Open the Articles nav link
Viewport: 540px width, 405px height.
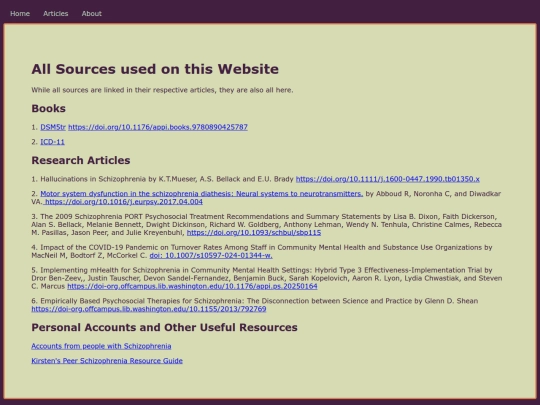pos(55,13)
